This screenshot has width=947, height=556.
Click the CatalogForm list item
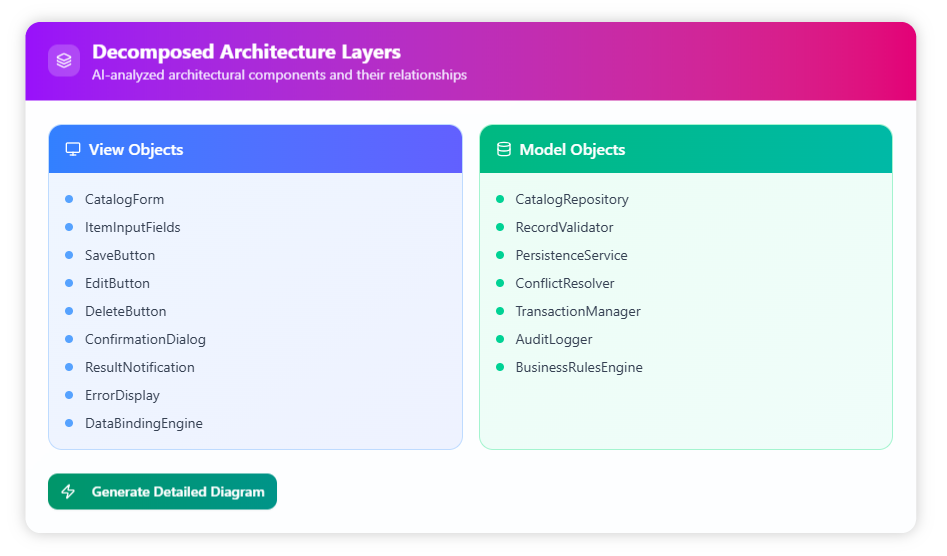pos(124,200)
